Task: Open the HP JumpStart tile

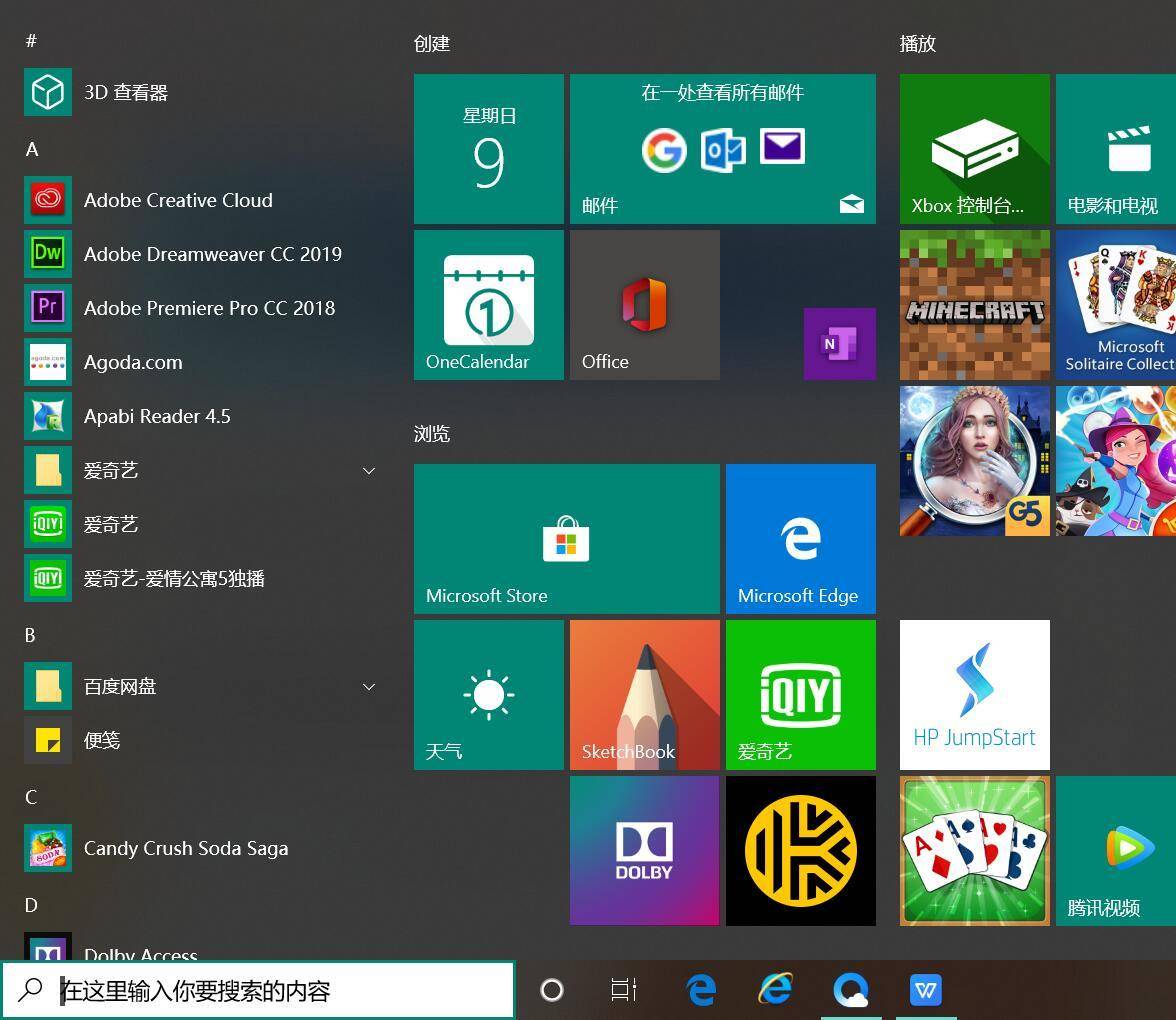Action: pos(975,695)
